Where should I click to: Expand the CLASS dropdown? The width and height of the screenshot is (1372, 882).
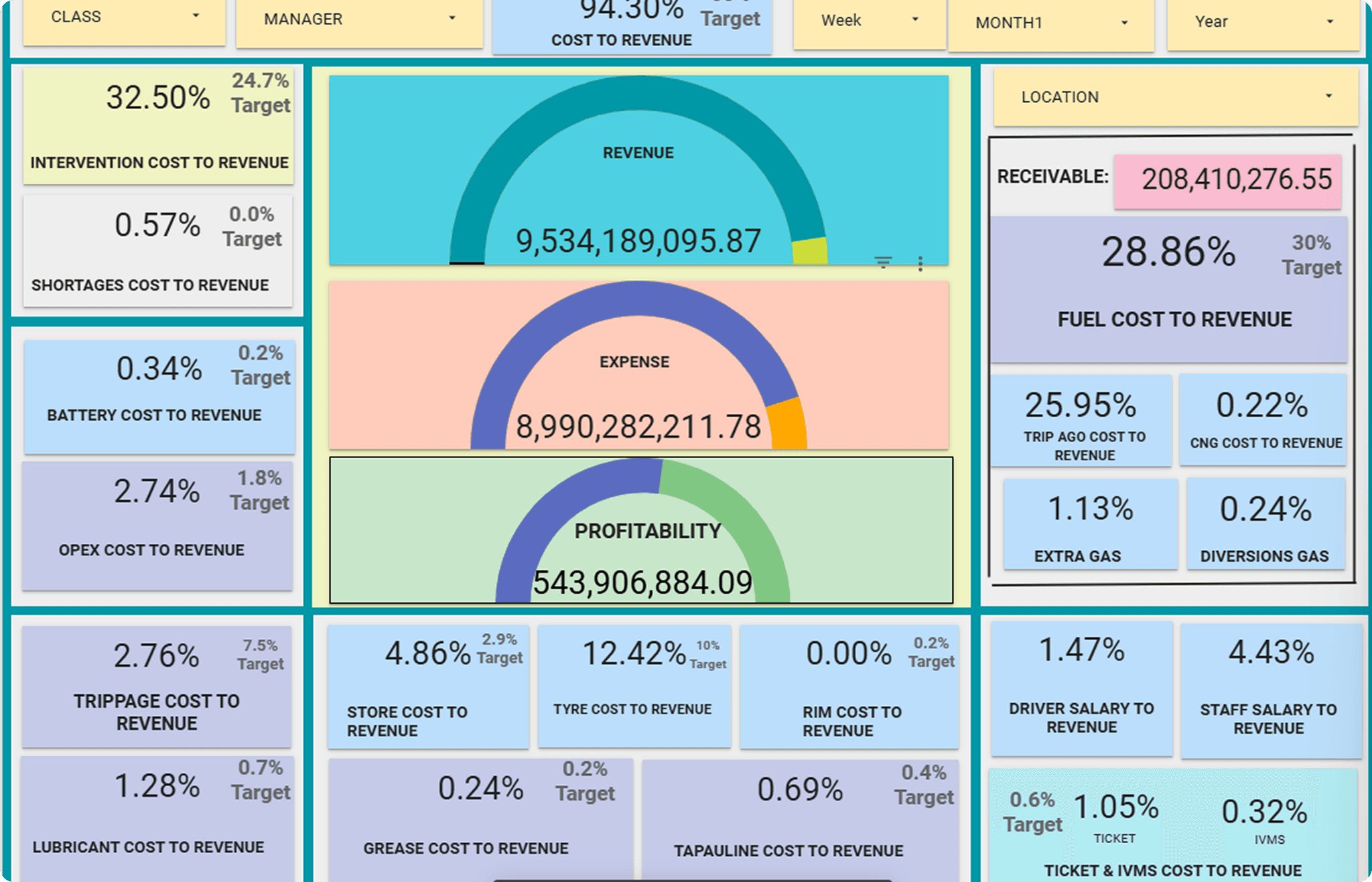(x=125, y=20)
